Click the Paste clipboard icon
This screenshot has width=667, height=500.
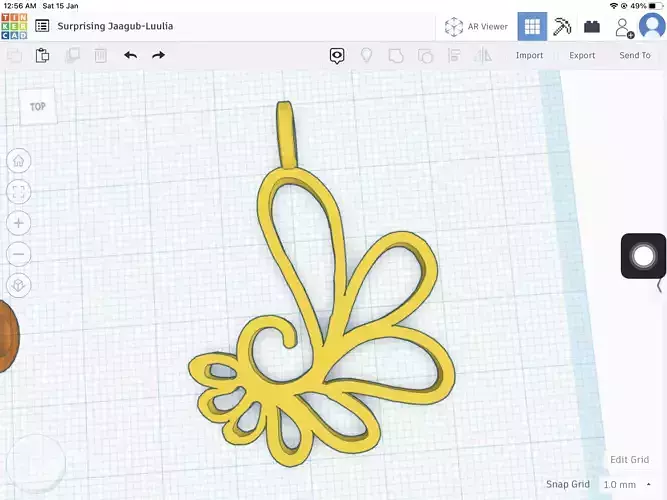pyautogui.click(x=42, y=55)
